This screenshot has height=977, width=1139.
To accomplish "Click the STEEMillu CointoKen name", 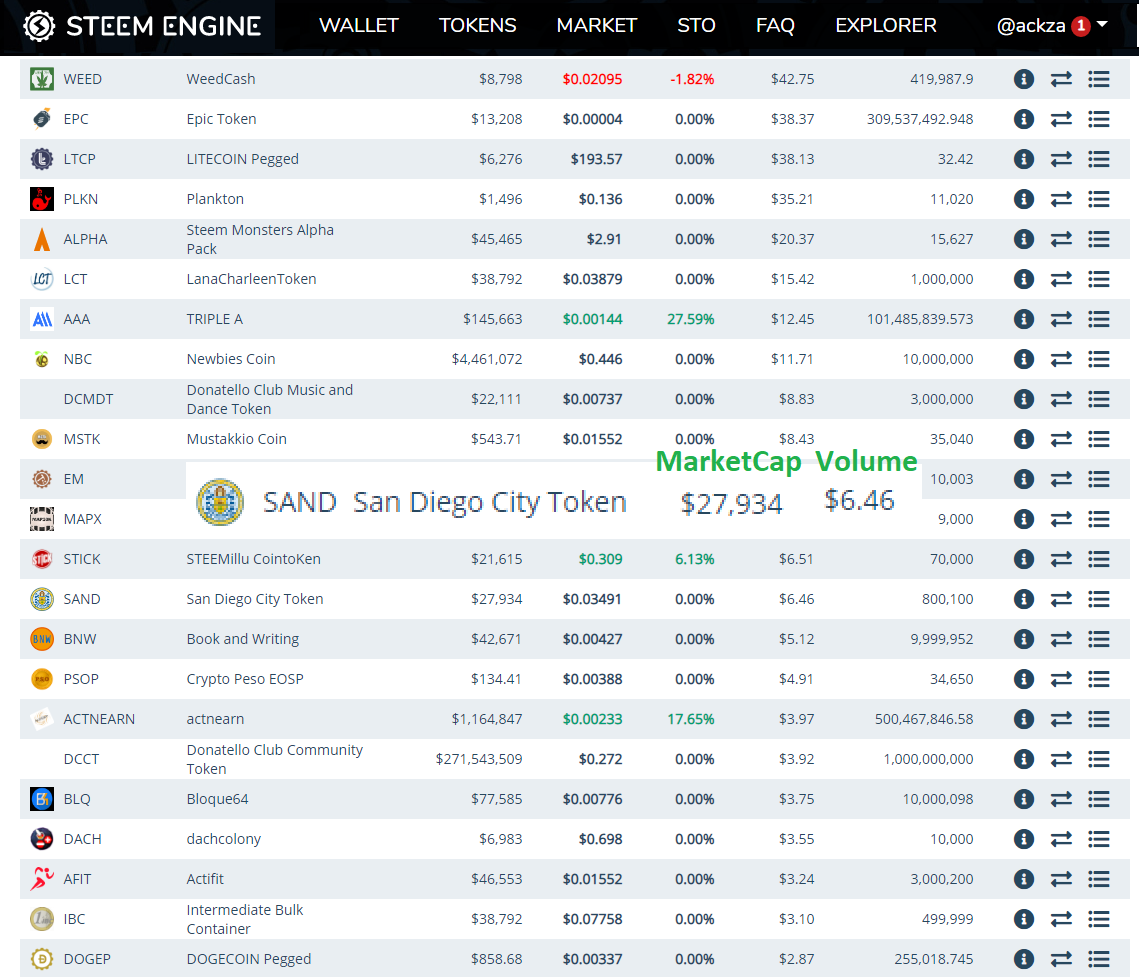I will 254,559.
